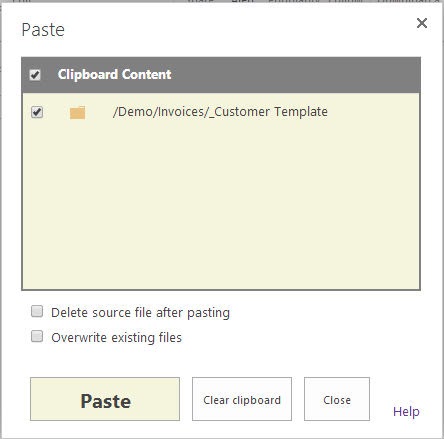Select the /Demo/Invoices/_Customer Template path entry
The width and height of the screenshot is (444, 439).
220,112
